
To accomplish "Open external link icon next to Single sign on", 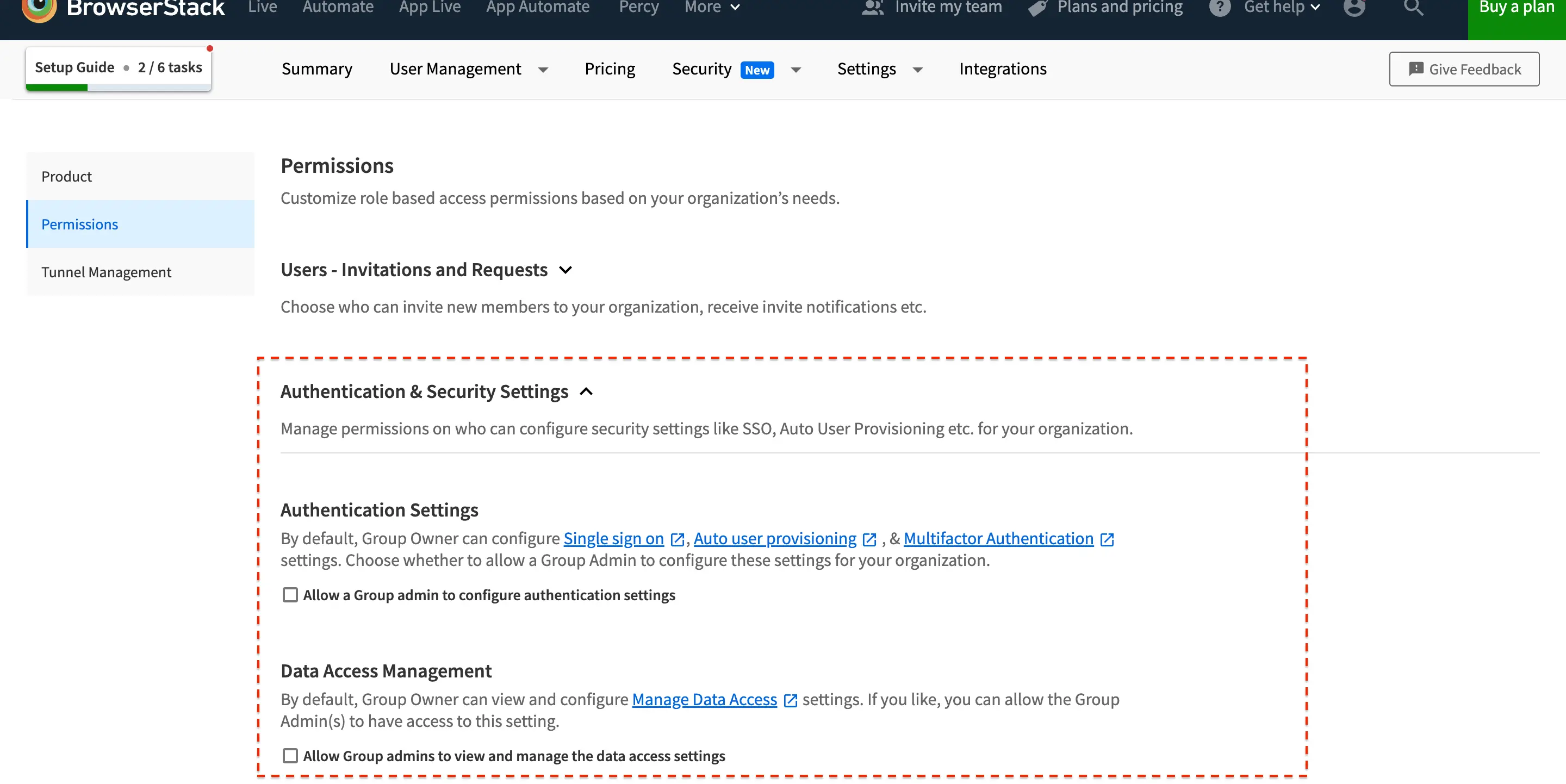I will (x=676, y=540).
